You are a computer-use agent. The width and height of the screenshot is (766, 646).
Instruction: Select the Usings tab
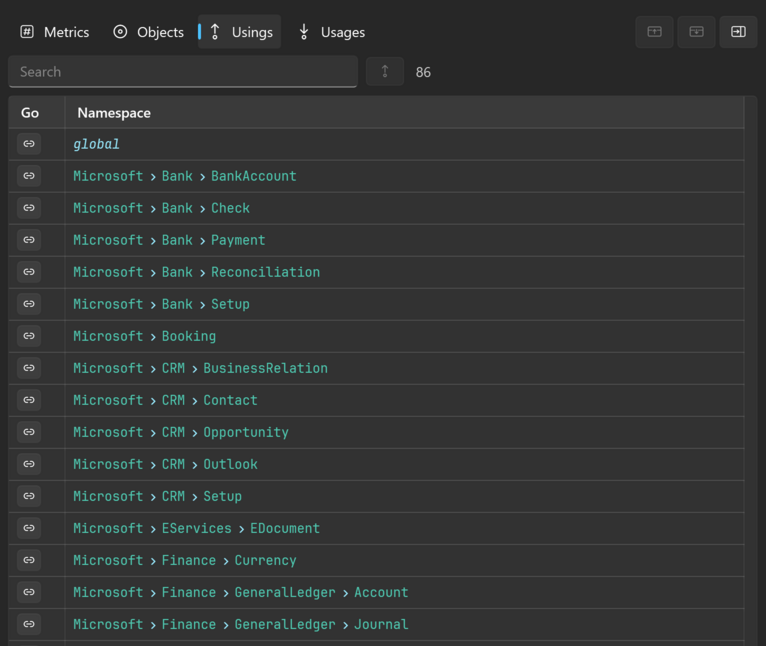[240, 32]
